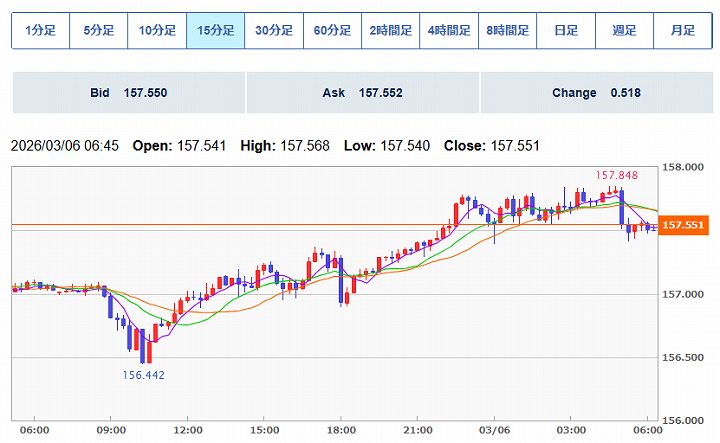Choose the 4時間足 timeframe
The width and height of the screenshot is (720, 443).
448,31
